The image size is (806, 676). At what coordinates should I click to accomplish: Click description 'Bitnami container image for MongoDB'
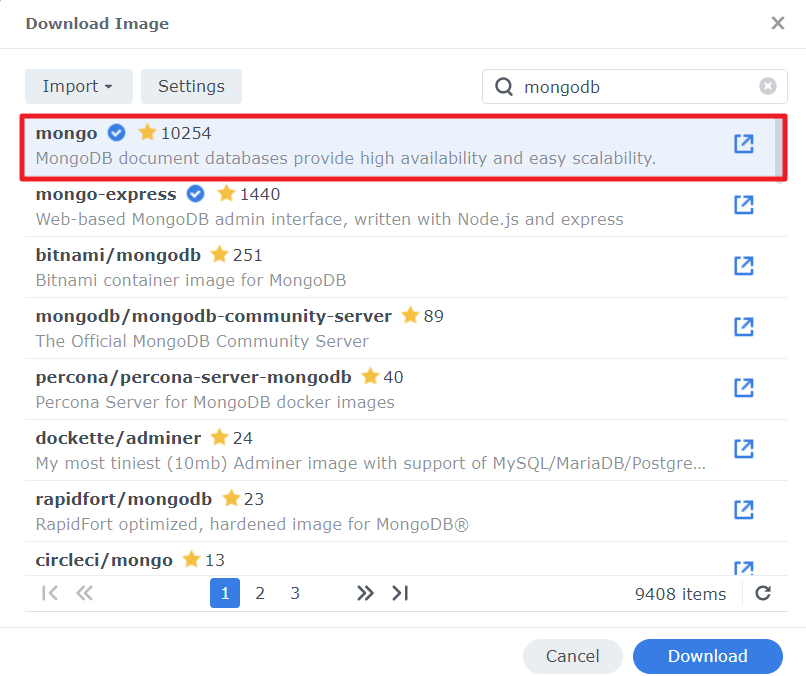tap(191, 280)
